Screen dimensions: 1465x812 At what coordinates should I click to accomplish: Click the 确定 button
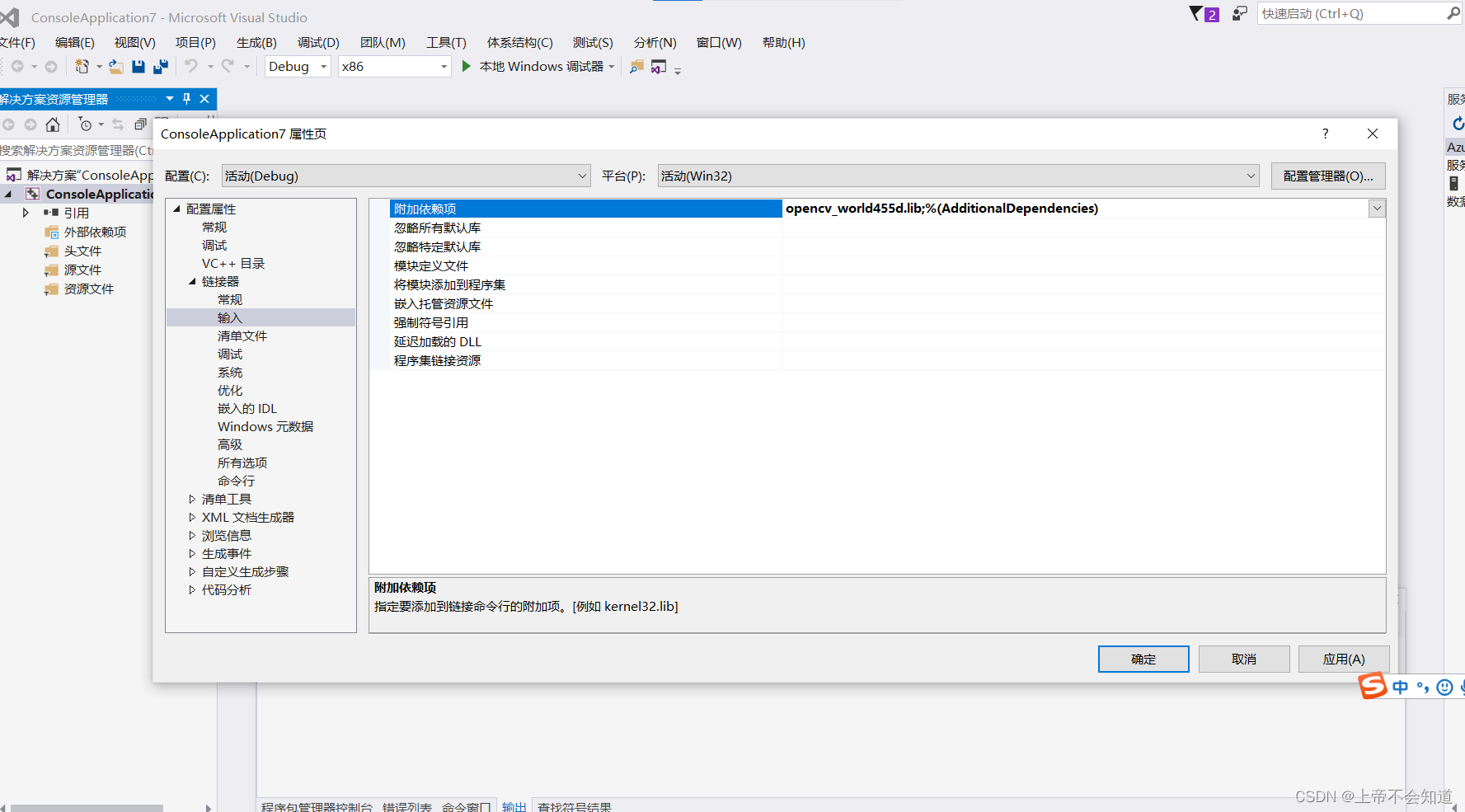click(x=1143, y=659)
